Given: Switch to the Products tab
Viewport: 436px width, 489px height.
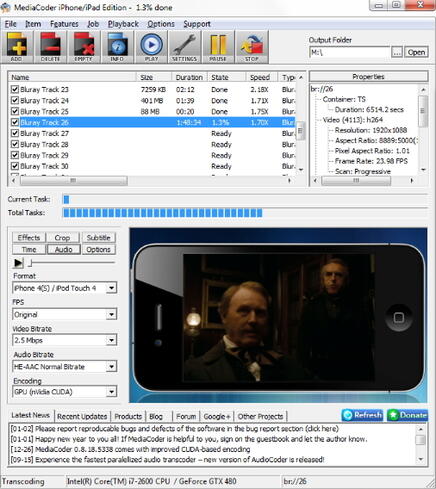Looking at the screenshot, I should coord(128,416).
